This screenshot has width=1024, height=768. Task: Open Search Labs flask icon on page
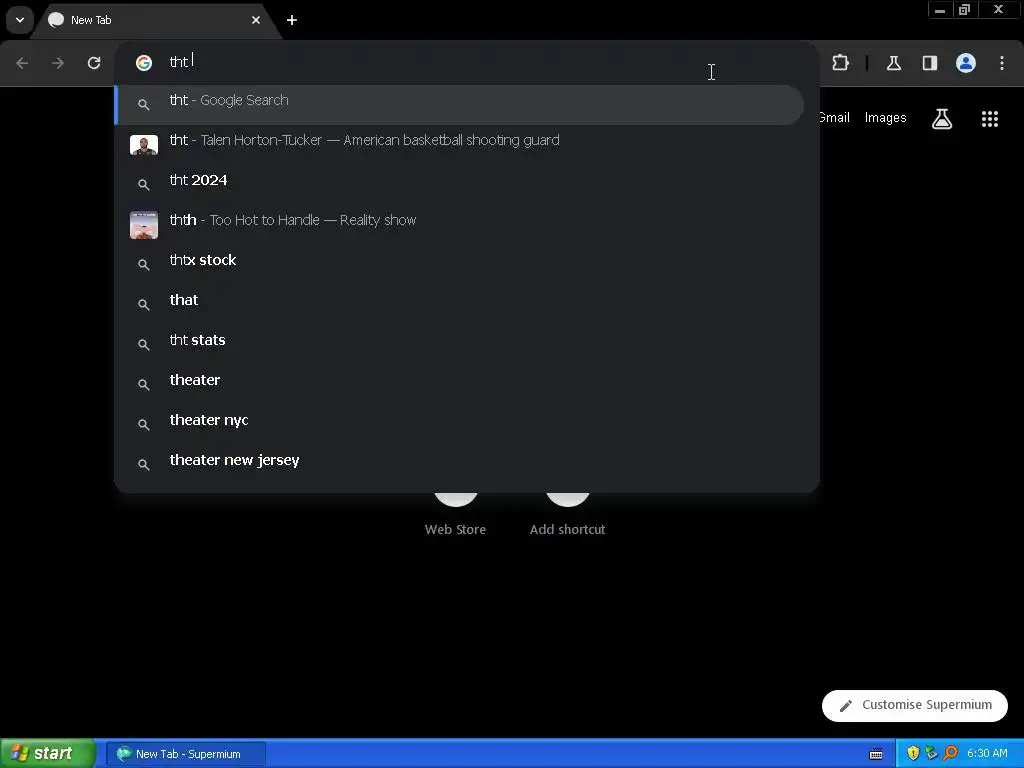pos(942,119)
